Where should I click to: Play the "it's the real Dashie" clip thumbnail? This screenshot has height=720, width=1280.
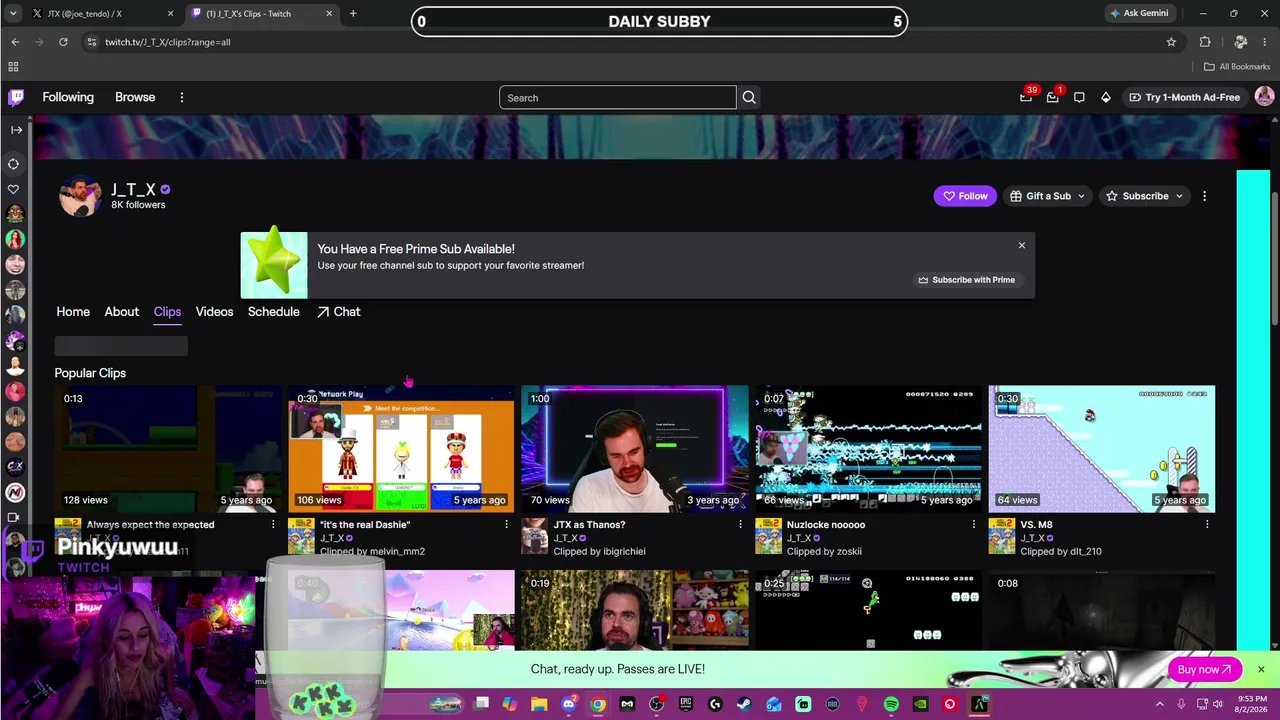click(401, 448)
